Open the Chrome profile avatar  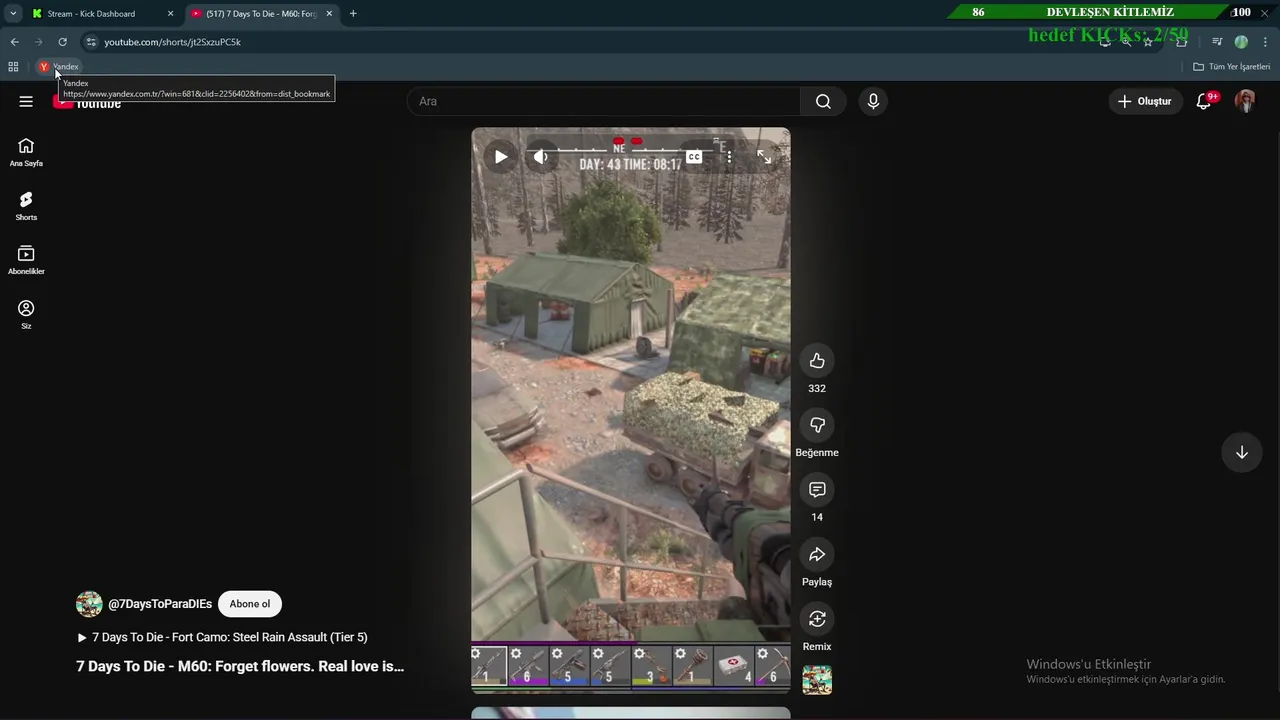coord(1241,42)
